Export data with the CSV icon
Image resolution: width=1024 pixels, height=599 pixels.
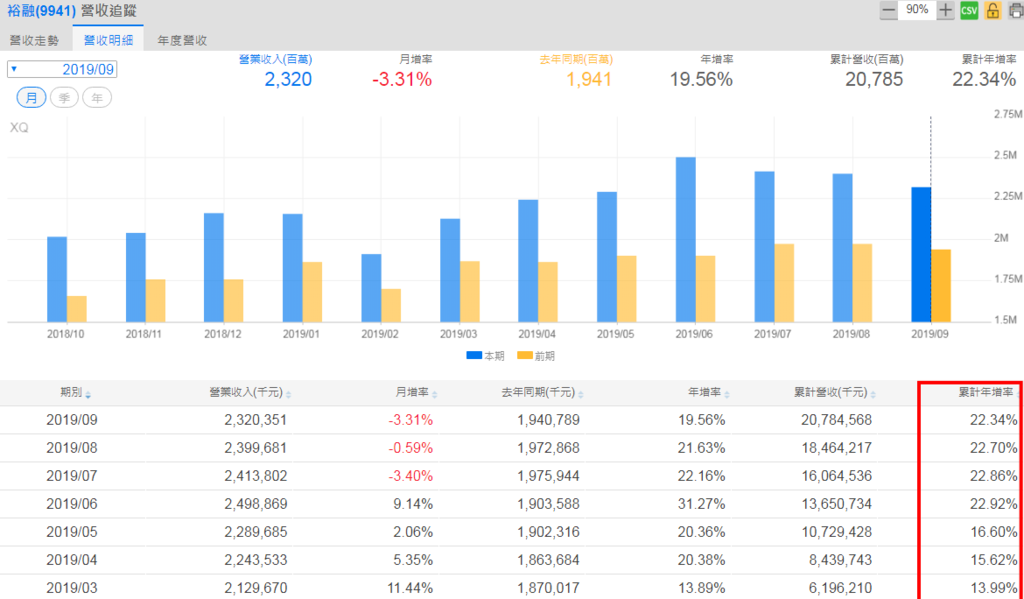(969, 10)
